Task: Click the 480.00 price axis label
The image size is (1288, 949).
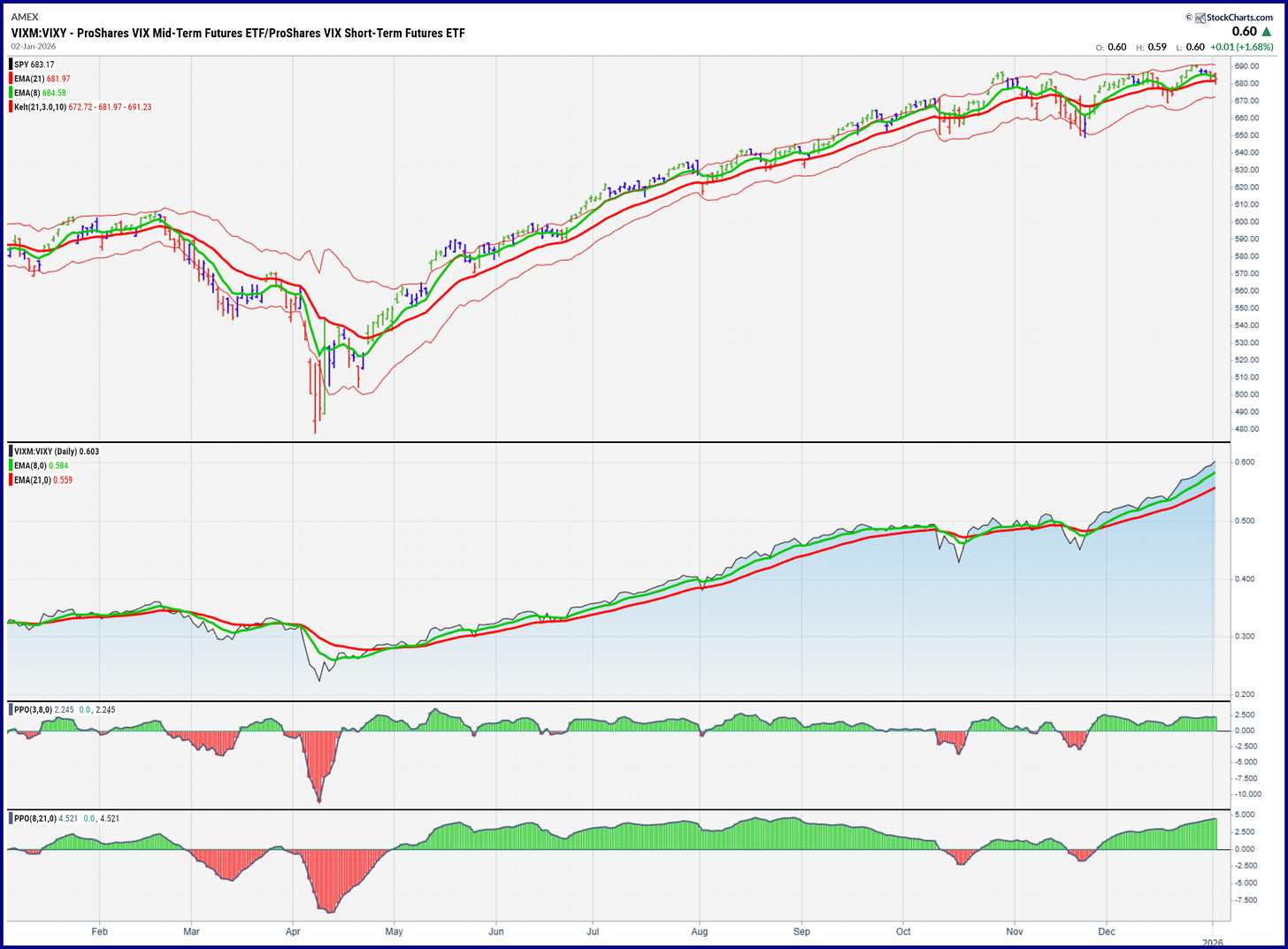Action: (1246, 430)
